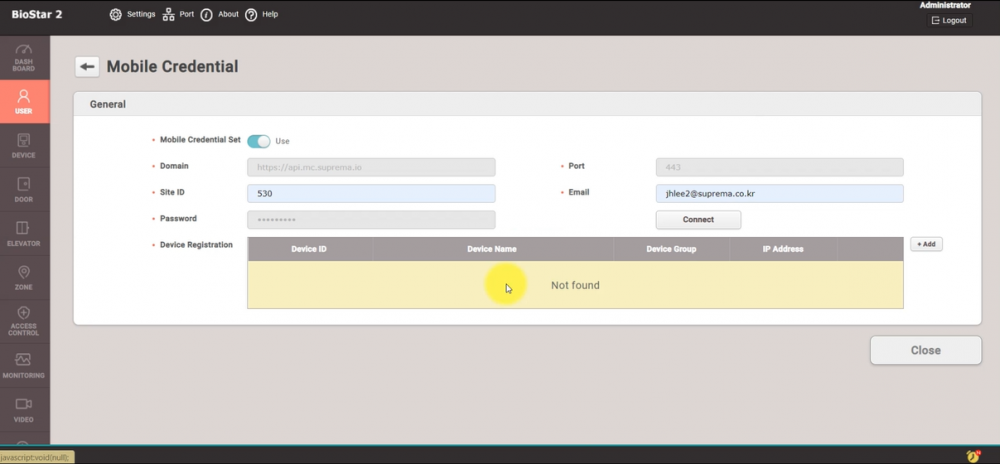Click the back arrow beside Mobile Credential

pos(87,67)
